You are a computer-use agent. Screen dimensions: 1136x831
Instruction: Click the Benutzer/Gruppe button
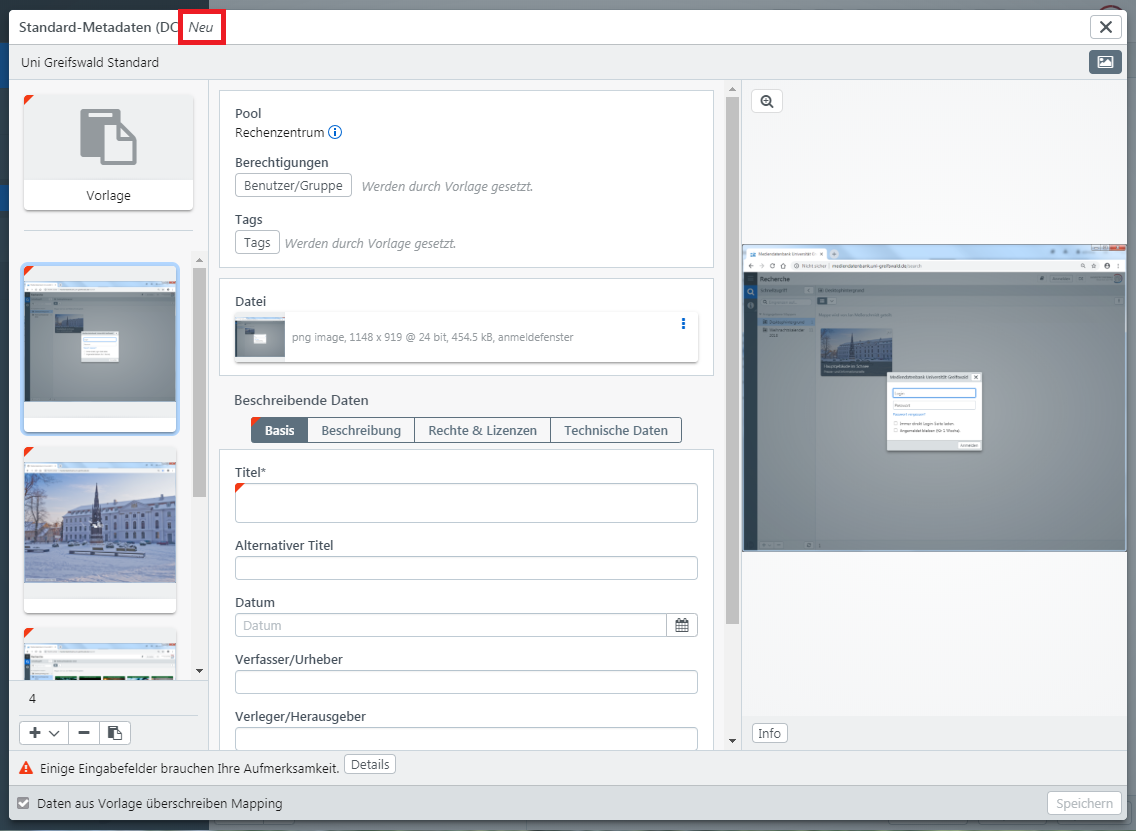click(x=293, y=185)
